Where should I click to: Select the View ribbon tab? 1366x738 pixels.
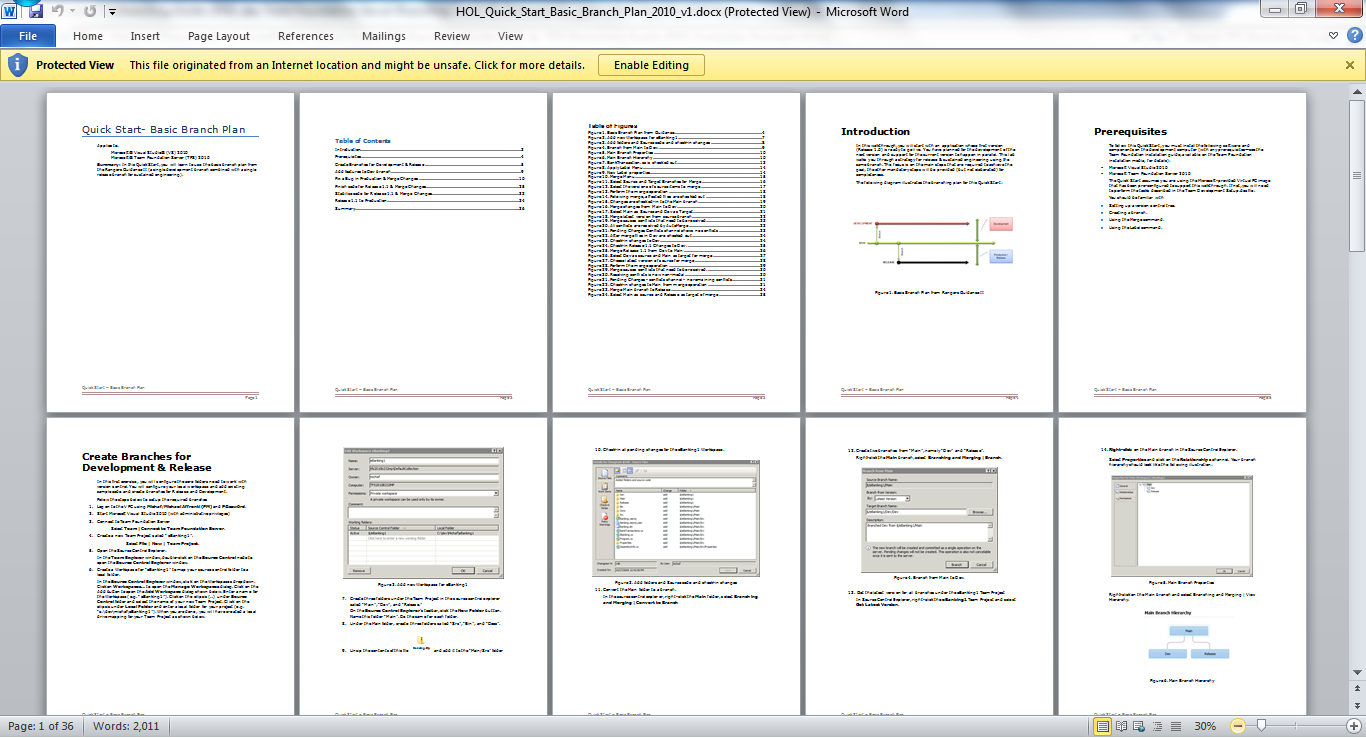[510, 36]
